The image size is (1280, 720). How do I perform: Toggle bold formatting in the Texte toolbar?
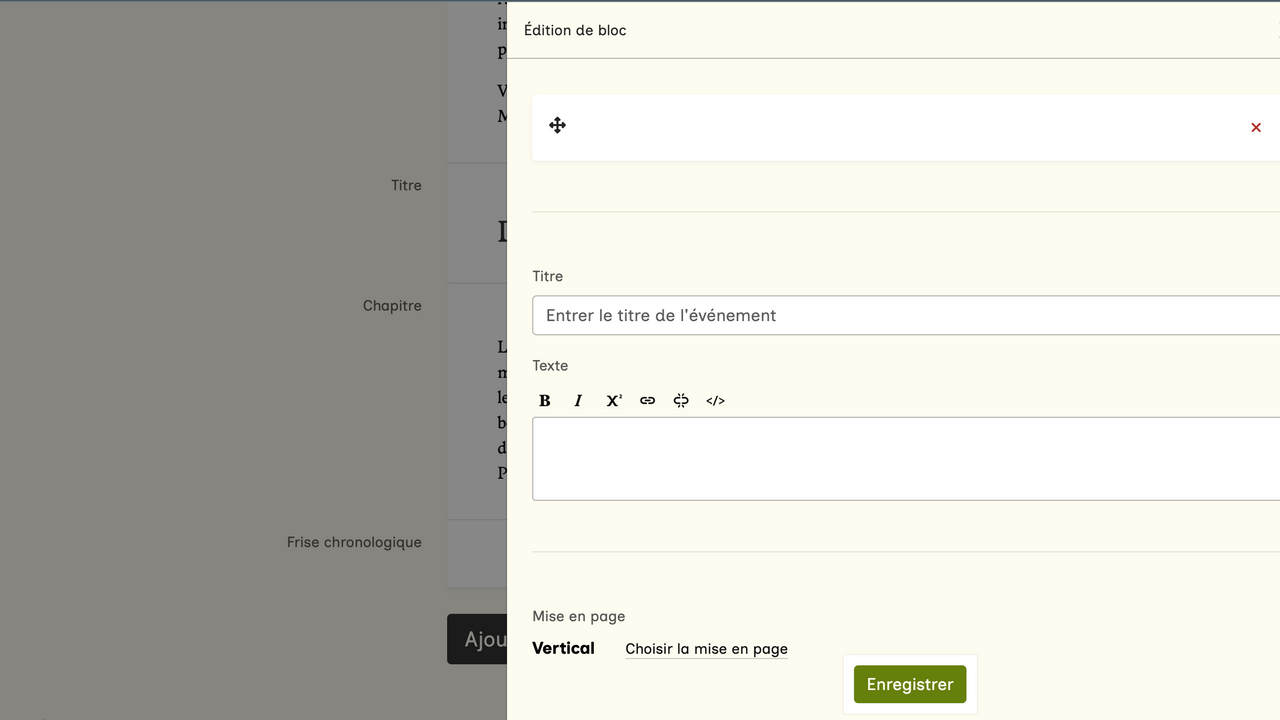545,401
